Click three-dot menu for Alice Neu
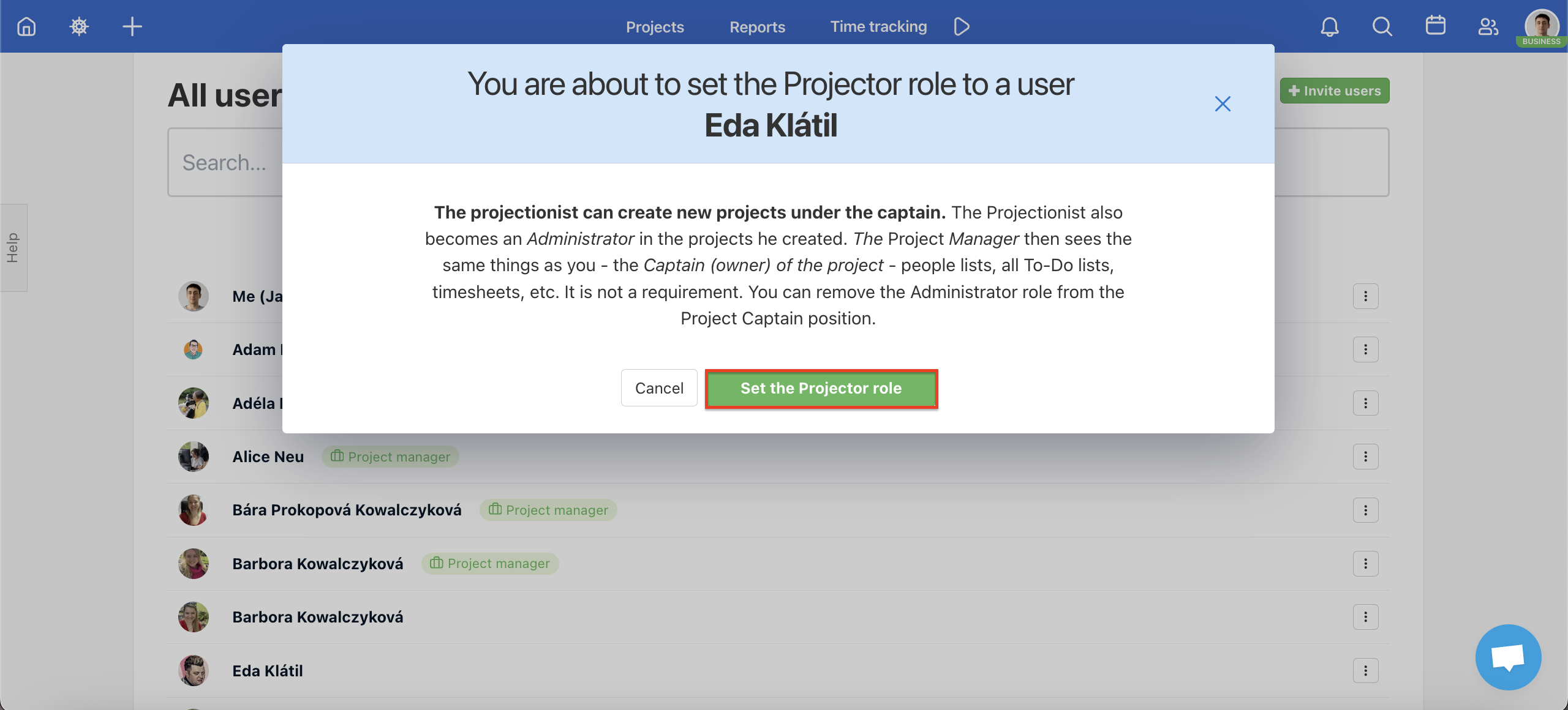This screenshot has height=710, width=1568. (1365, 456)
